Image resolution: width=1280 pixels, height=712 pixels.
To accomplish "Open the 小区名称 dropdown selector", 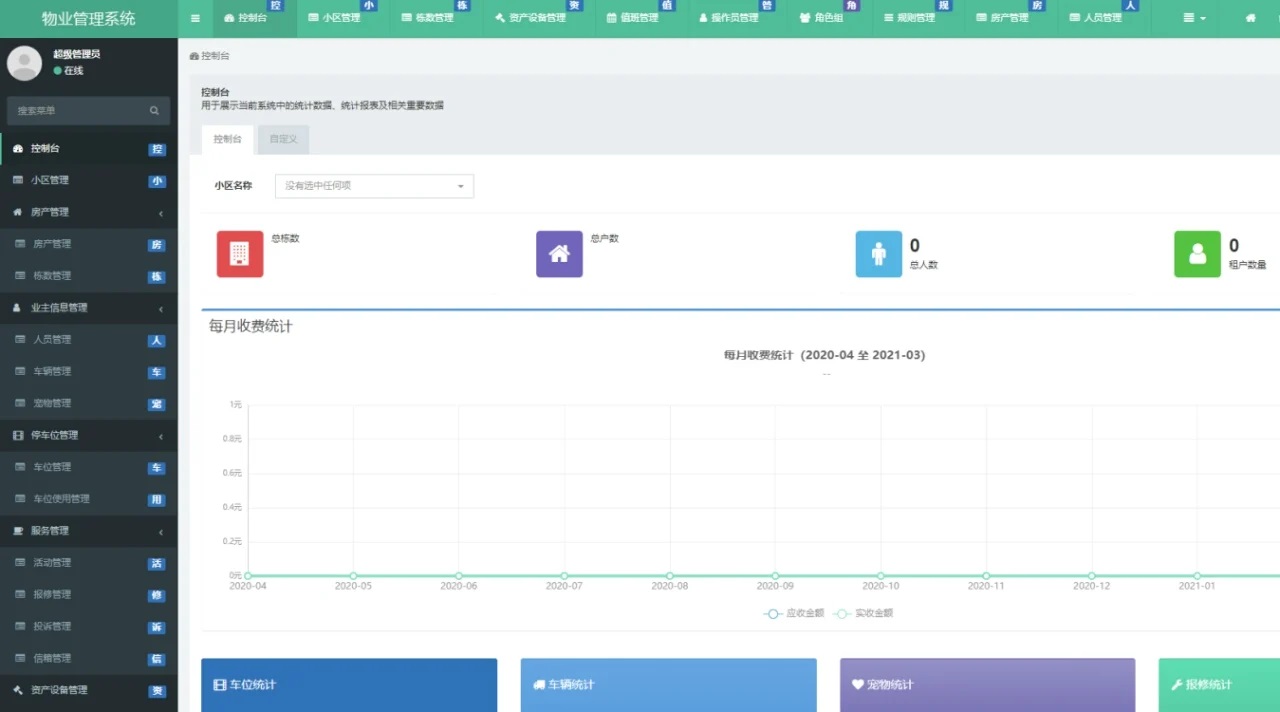I will (374, 186).
